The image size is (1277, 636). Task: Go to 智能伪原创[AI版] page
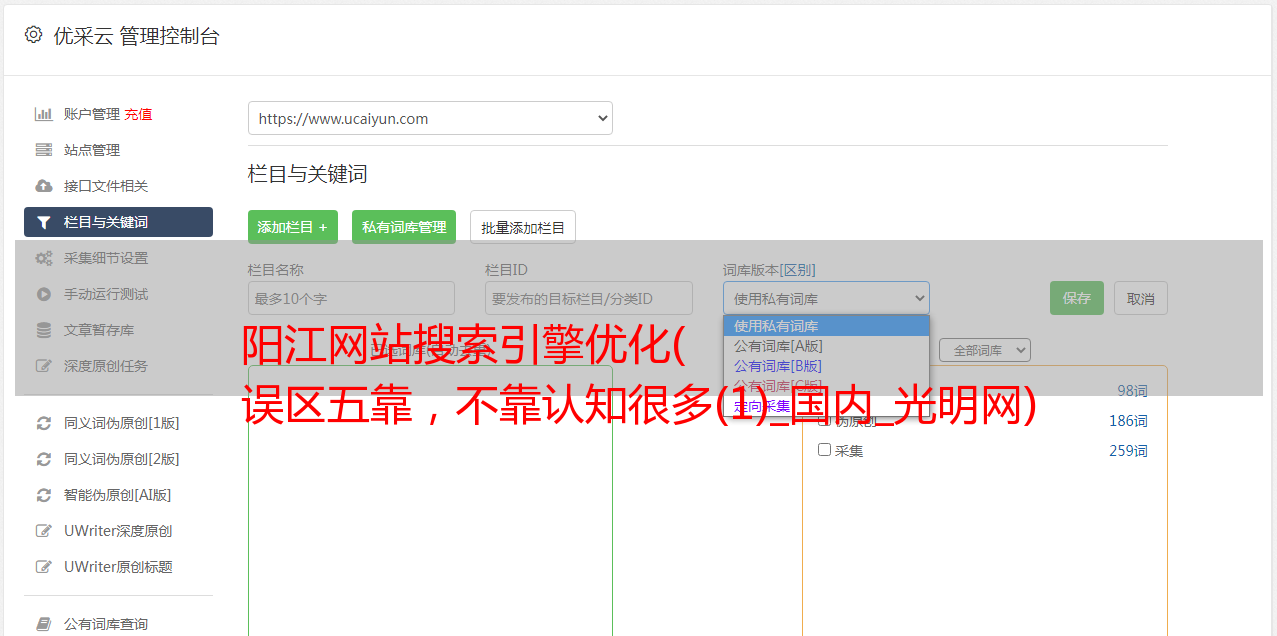tap(117, 495)
